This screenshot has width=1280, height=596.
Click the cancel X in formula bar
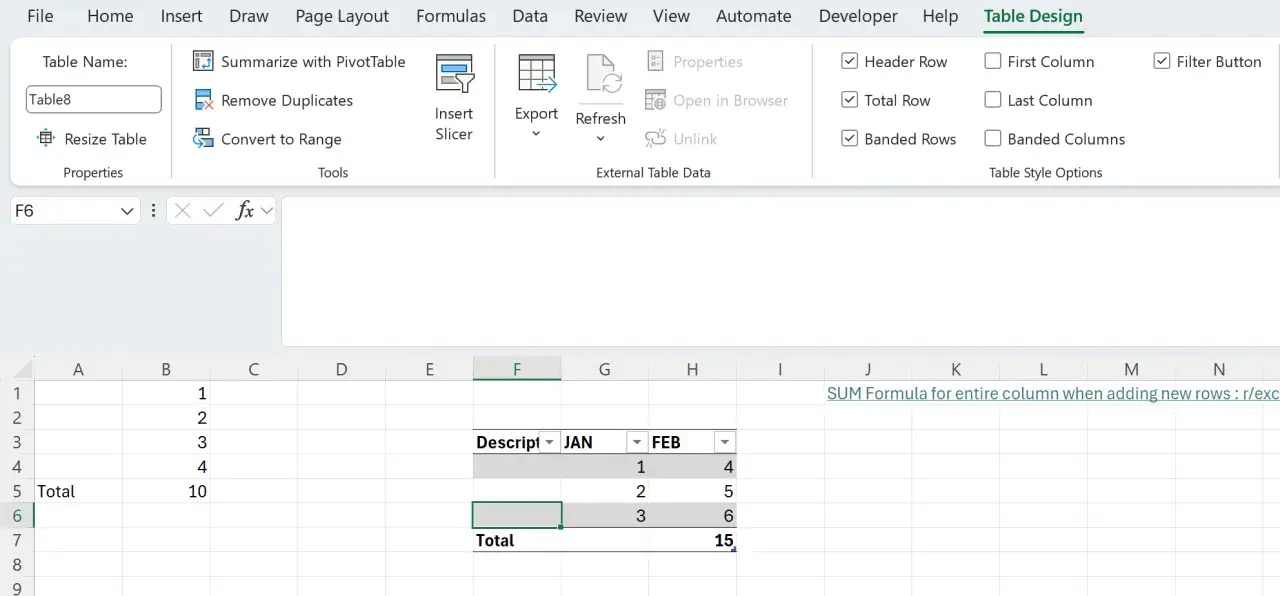tap(182, 211)
